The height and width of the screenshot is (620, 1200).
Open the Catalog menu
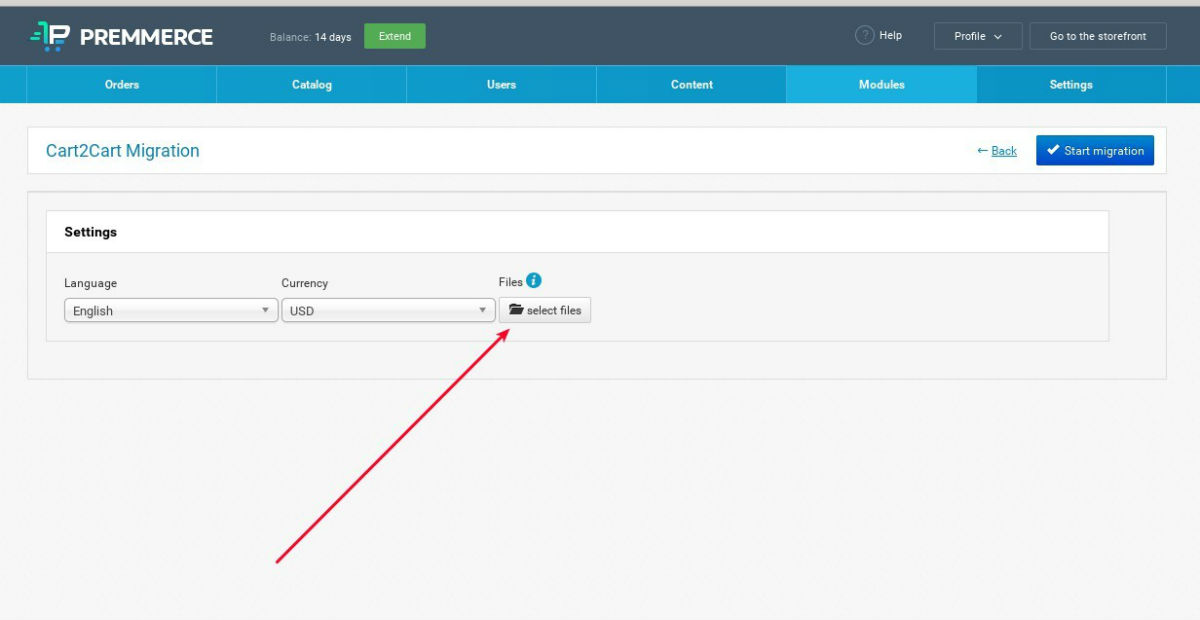coord(312,85)
